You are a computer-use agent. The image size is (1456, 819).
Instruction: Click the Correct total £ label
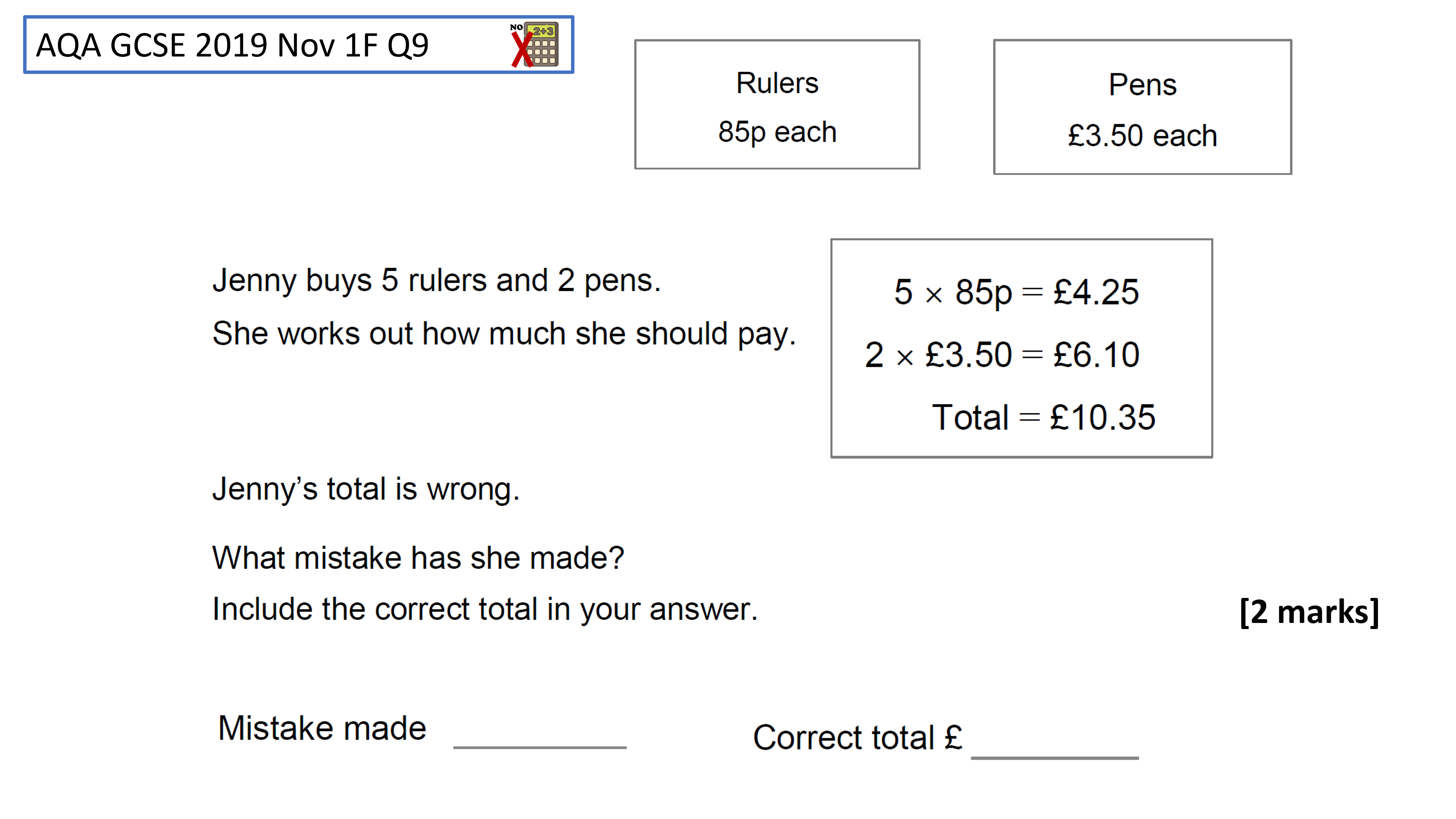pyautogui.click(x=857, y=737)
